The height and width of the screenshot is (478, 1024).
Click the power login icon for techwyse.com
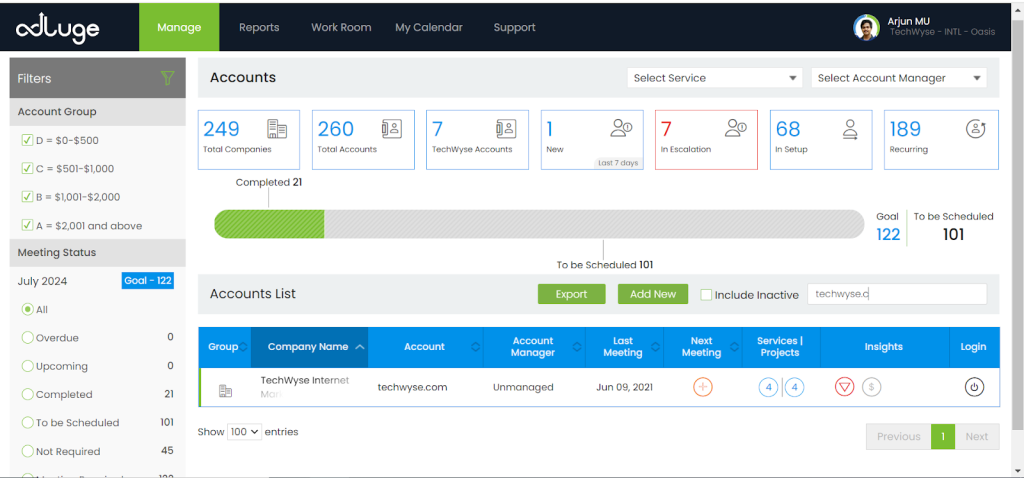click(973, 387)
